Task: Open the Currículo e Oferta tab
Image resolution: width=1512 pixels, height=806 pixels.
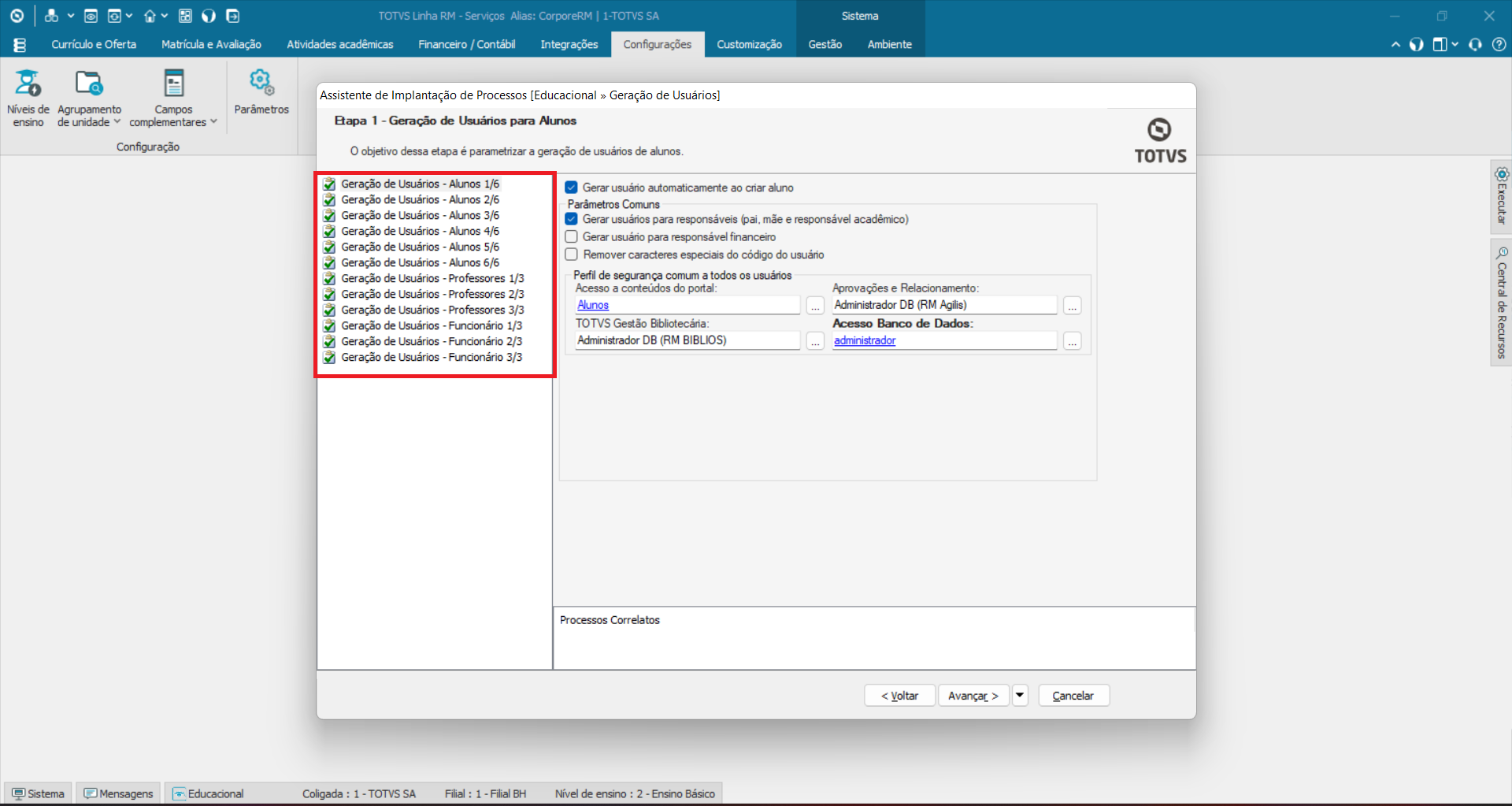Action: [x=94, y=45]
